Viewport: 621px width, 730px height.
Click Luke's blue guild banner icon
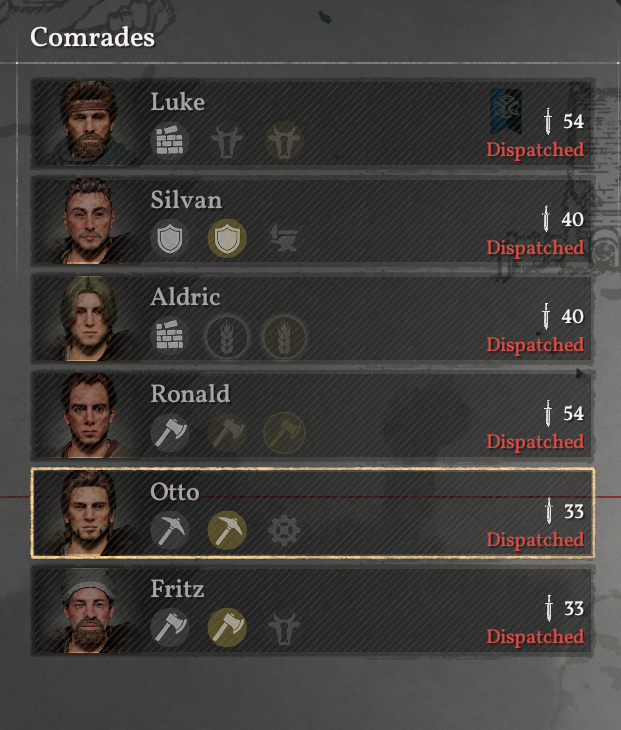(x=506, y=111)
